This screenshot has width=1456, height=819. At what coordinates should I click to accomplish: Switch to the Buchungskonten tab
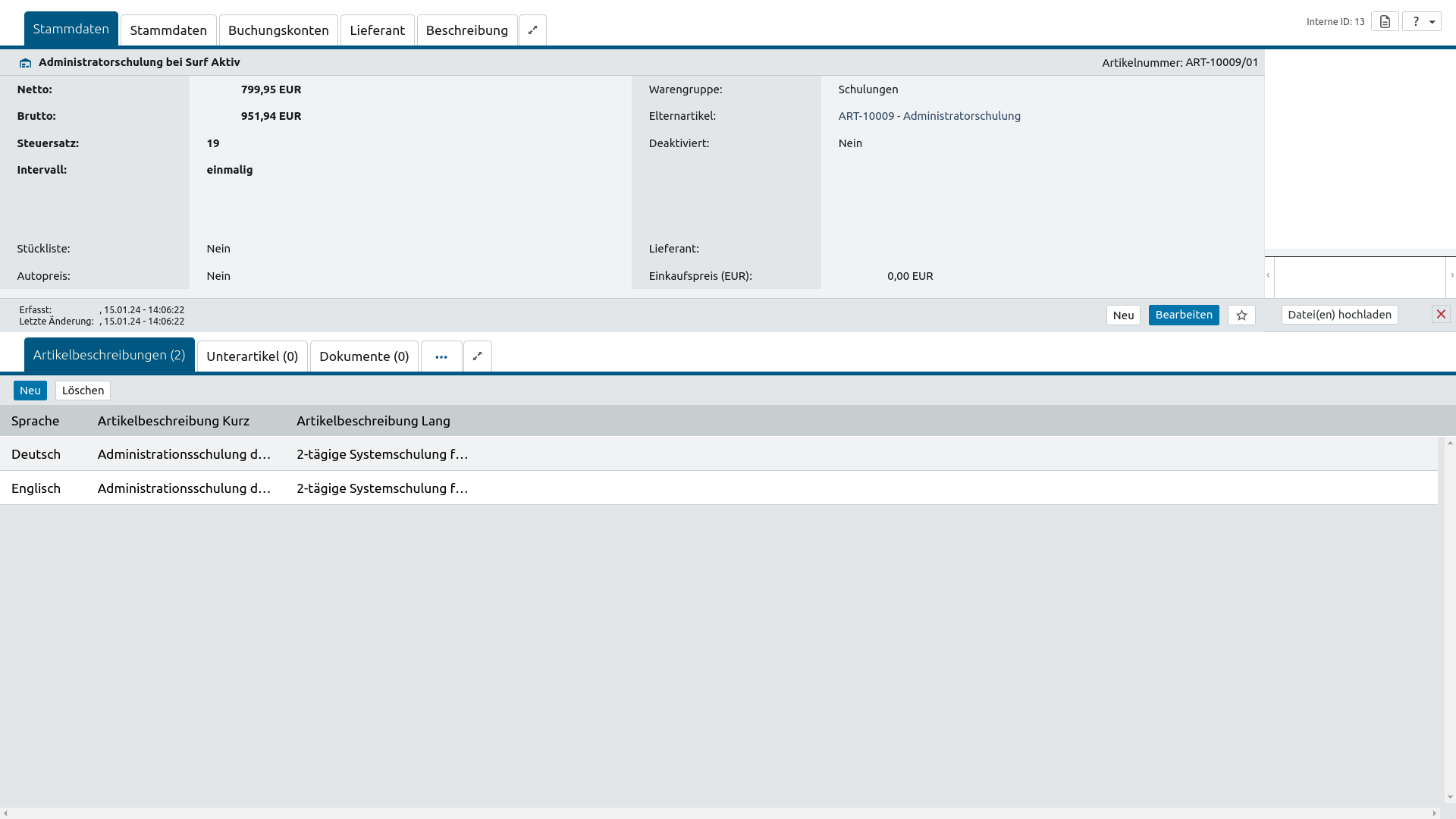coord(278,30)
